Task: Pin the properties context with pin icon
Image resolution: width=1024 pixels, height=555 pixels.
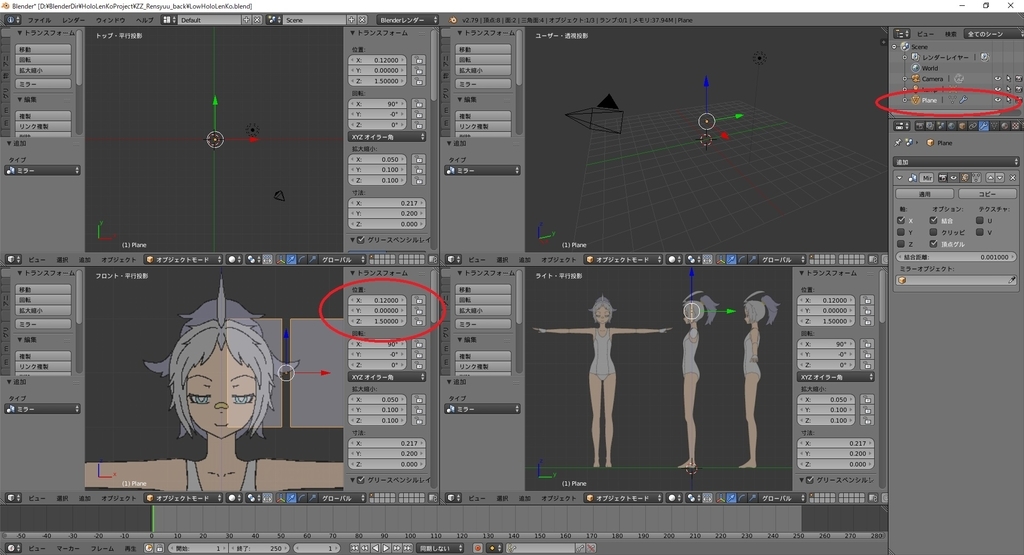Action: click(898, 142)
